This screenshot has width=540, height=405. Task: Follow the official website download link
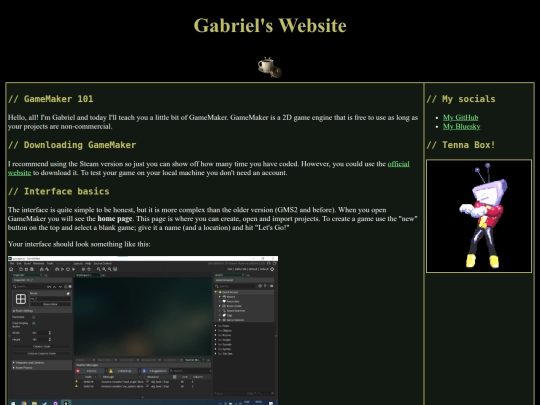398,164
